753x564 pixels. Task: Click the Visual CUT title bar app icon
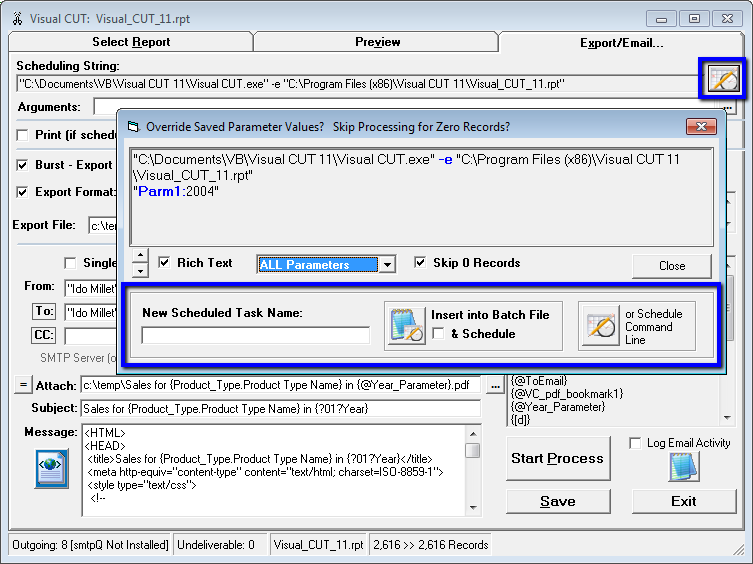coord(18,19)
